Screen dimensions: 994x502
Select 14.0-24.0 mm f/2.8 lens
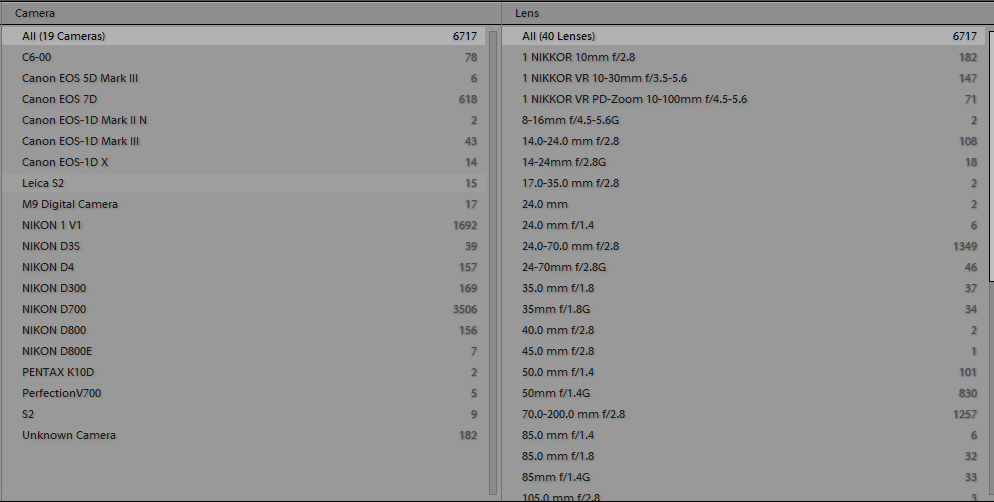745,141
